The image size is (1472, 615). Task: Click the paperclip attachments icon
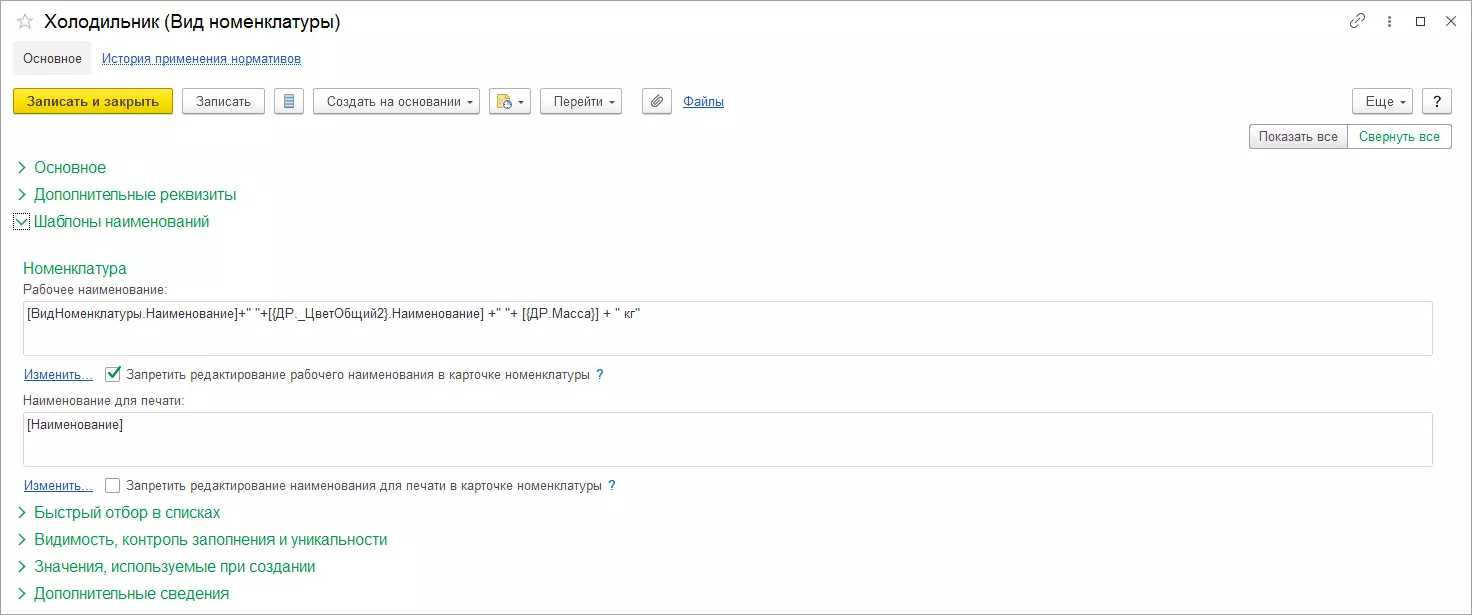pyautogui.click(x=657, y=101)
